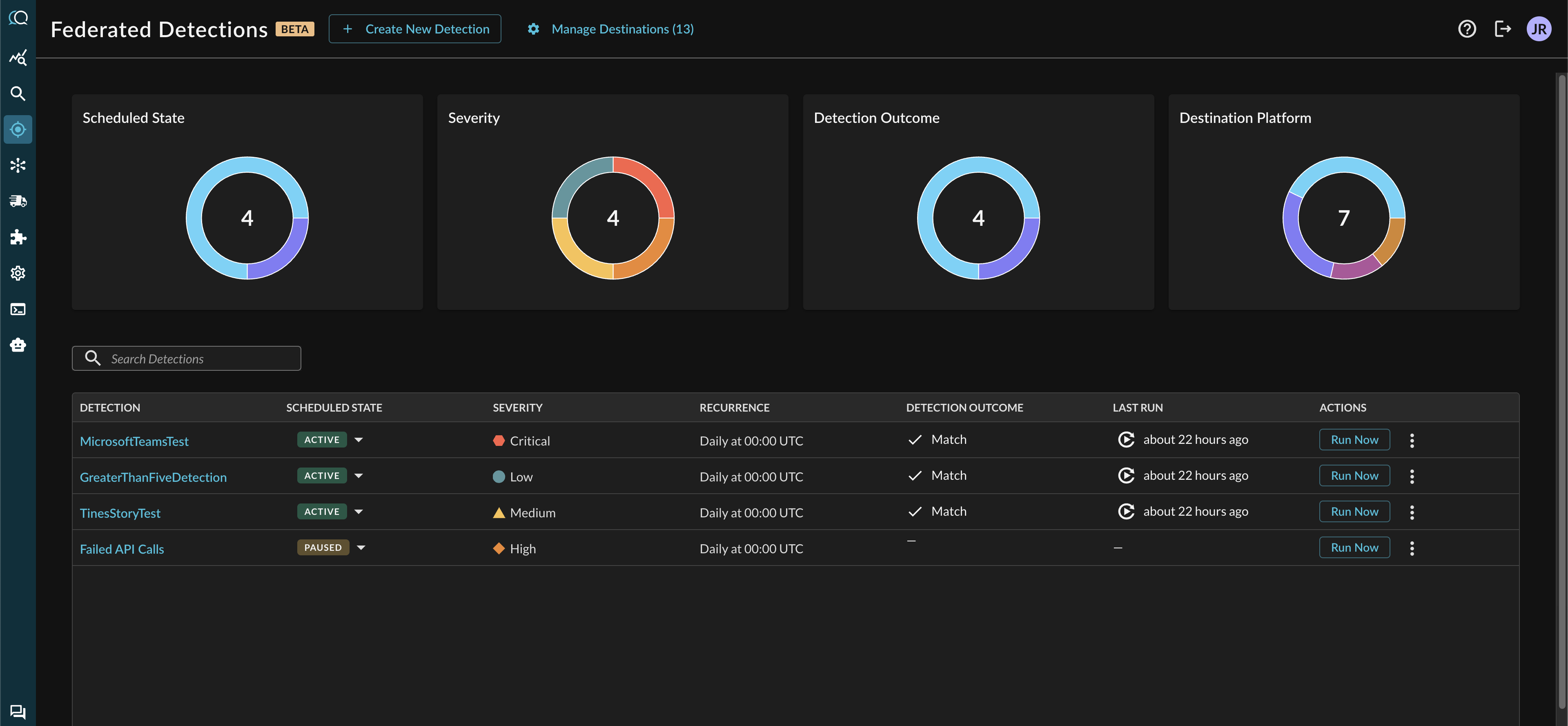Open the analytics chart sidebar icon

(x=18, y=58)
